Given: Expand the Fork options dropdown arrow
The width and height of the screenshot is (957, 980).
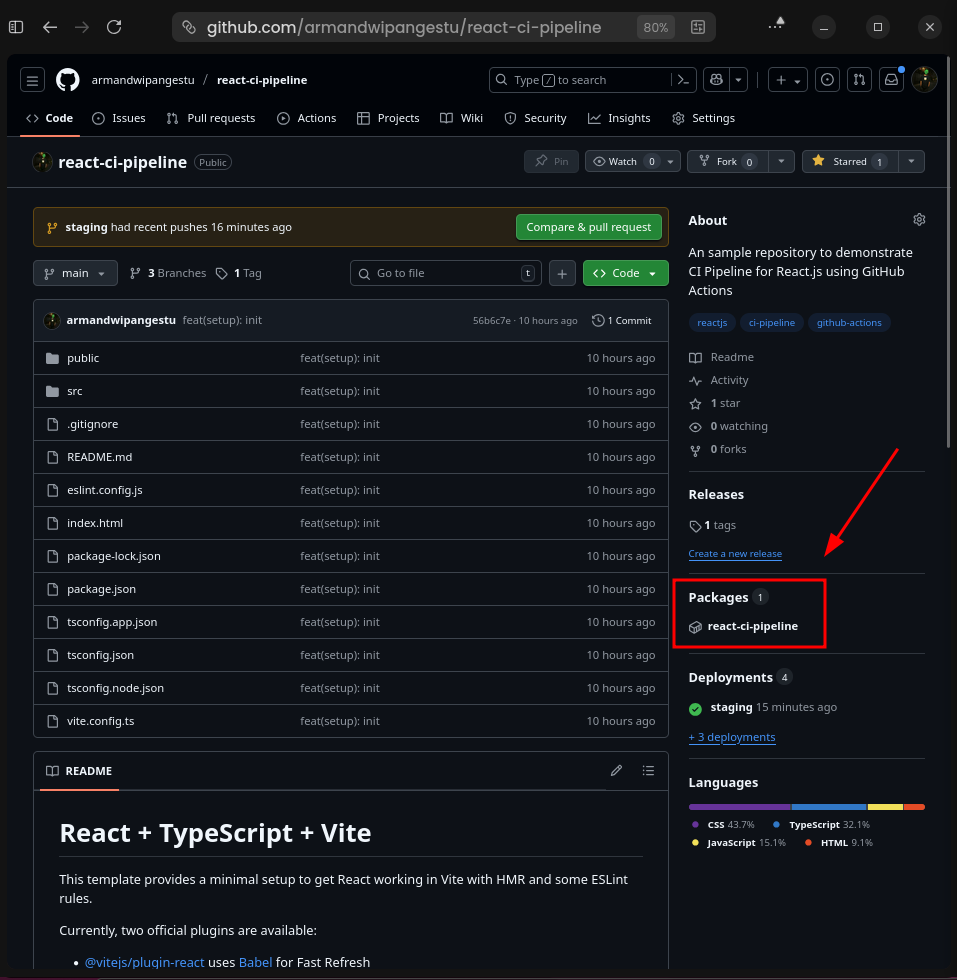Looking at the screenshot, I should pyautogui.click(x=782, y=161).
